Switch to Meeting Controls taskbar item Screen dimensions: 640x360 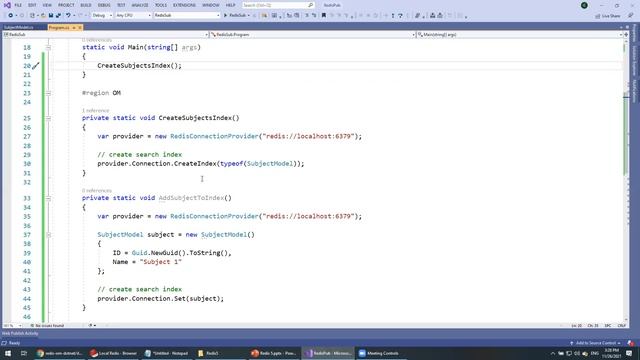(x=380, y=353)
